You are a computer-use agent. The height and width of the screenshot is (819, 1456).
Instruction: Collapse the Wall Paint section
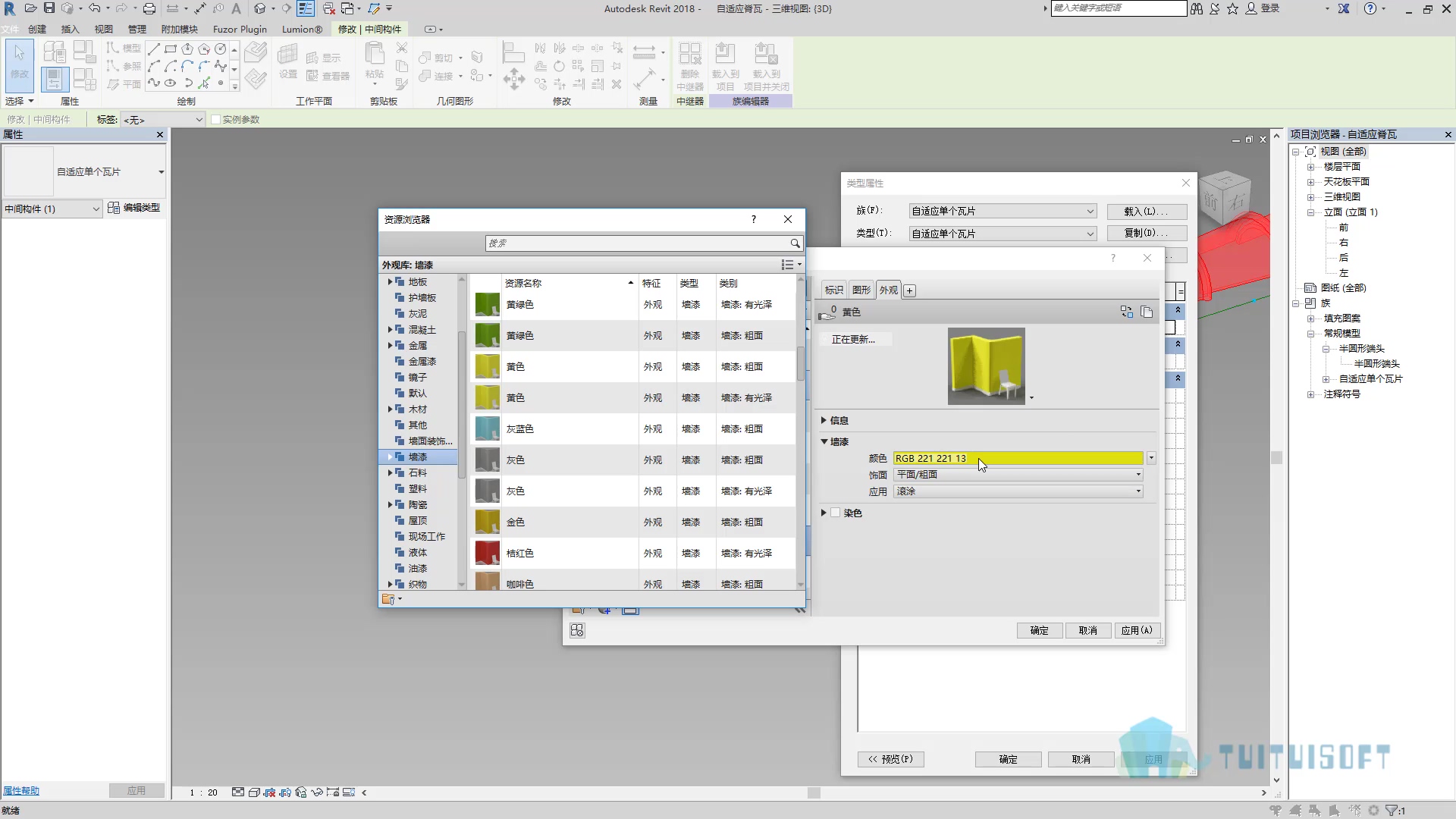pos(824,441)
